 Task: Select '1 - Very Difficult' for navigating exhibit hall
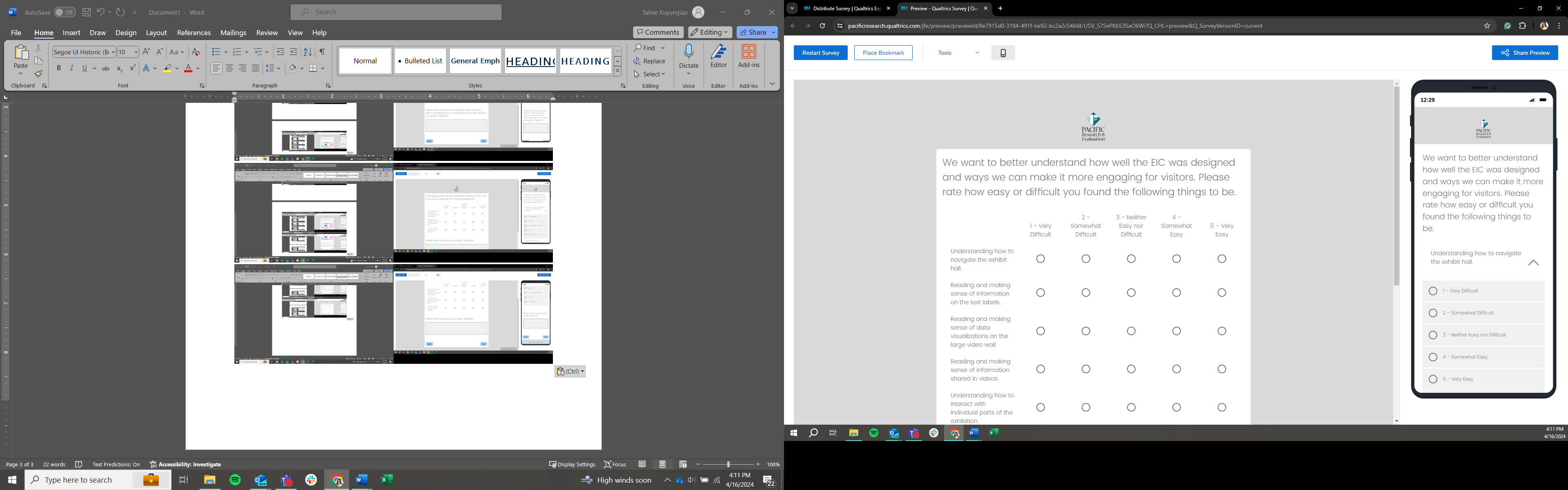pyautogui.click(x=1040, y=259)
